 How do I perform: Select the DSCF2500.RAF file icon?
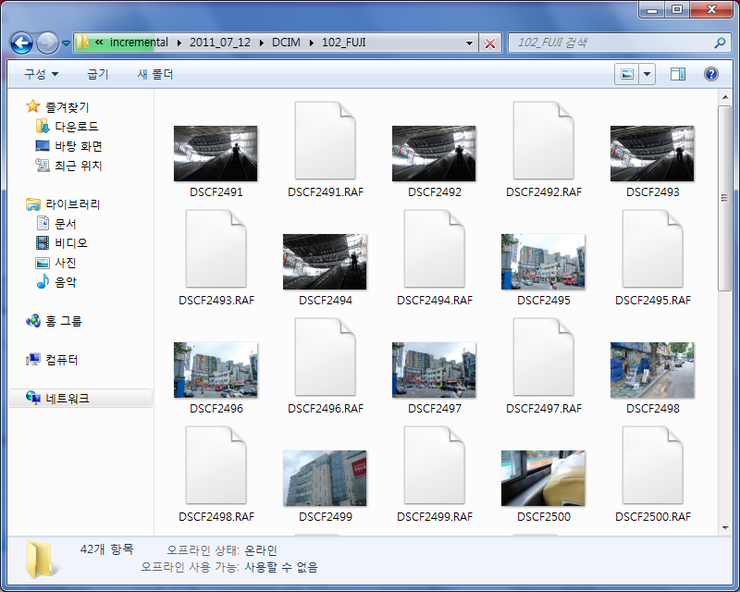[653, 465]
